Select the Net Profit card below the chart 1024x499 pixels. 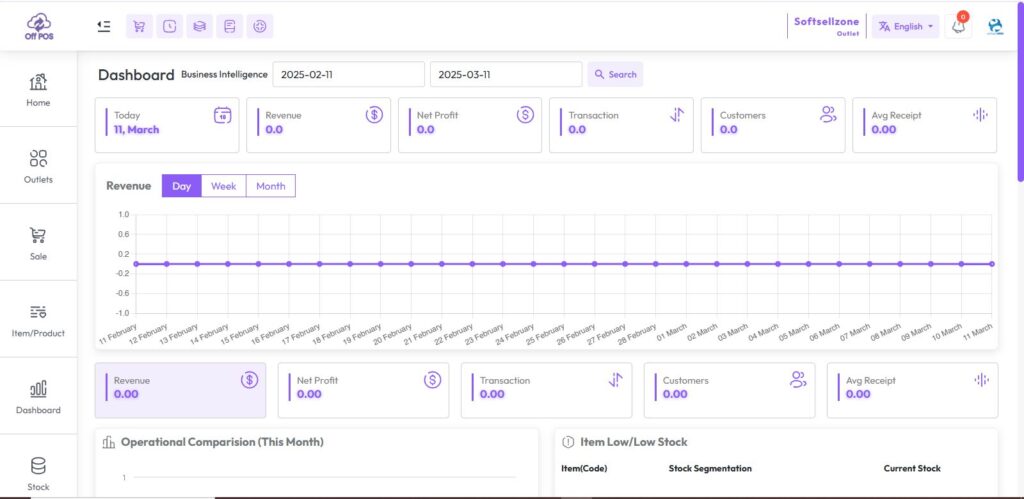click(x=363, y=389)
